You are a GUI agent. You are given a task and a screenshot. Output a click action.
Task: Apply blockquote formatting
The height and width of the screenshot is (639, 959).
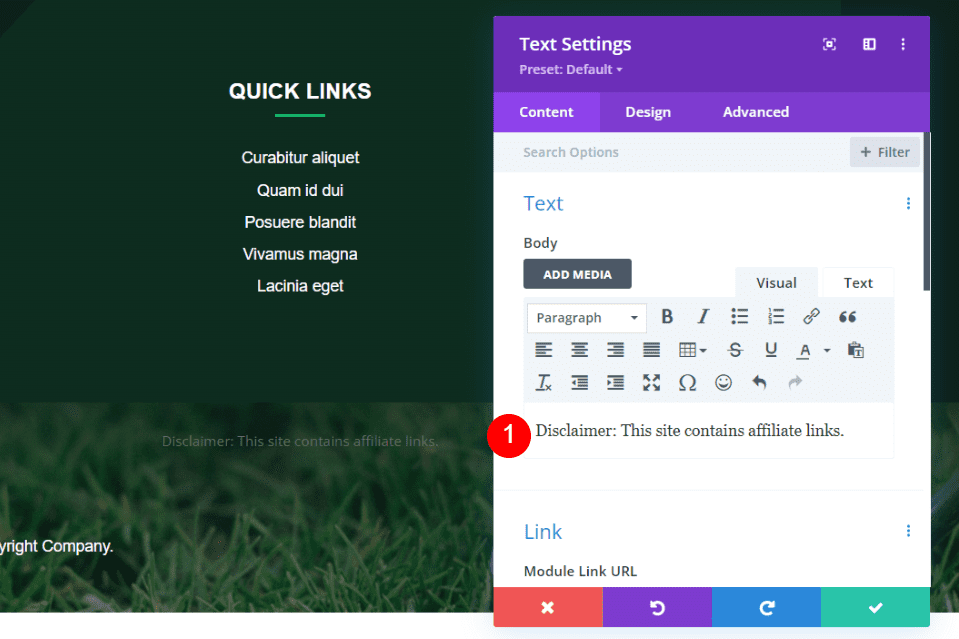pos(847,316)
